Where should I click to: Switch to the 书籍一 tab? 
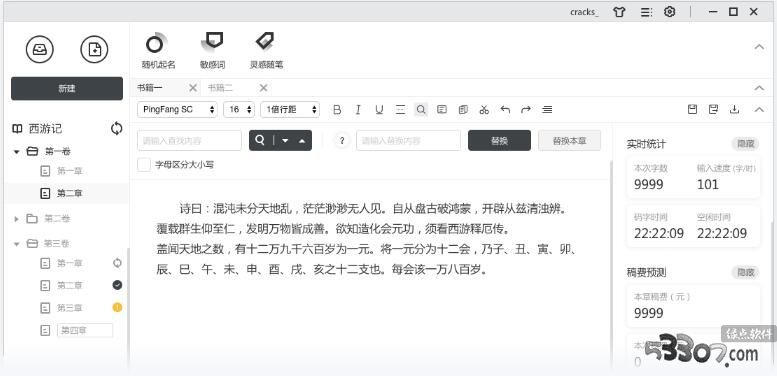(150, 88)
